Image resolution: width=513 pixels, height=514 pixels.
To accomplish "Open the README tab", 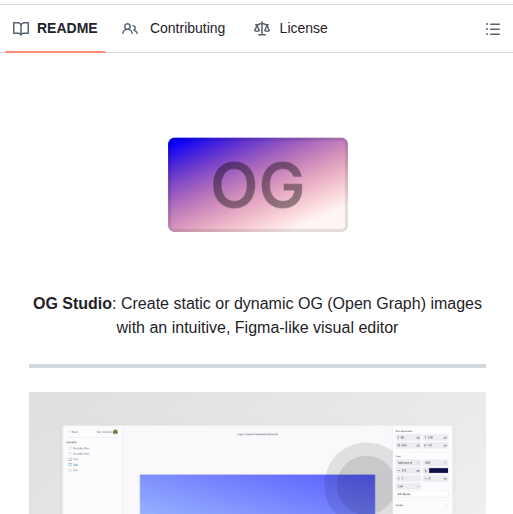I will (55, 28).
